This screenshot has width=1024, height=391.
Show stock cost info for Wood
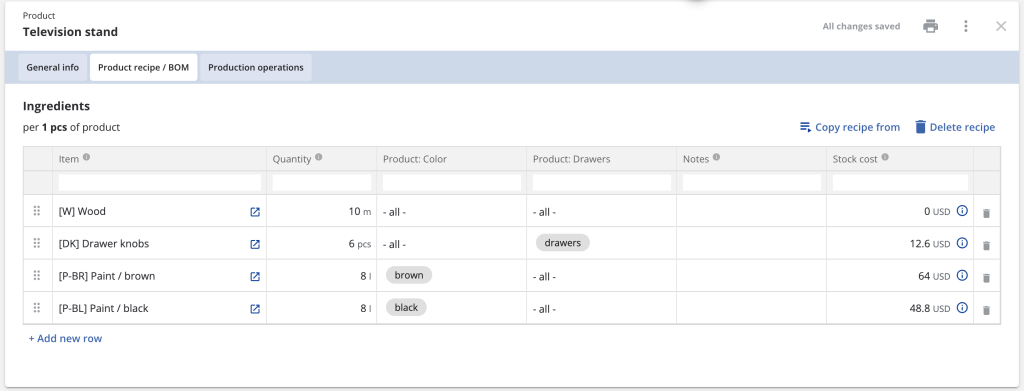(962, 211)
